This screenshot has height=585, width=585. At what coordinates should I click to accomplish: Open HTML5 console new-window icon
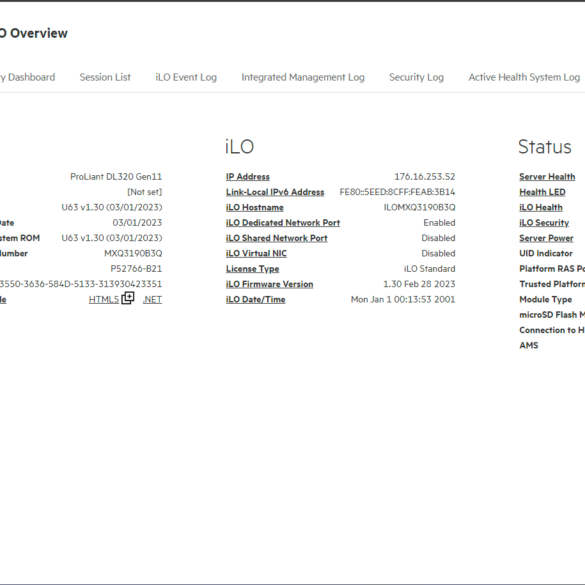point(128,298)
